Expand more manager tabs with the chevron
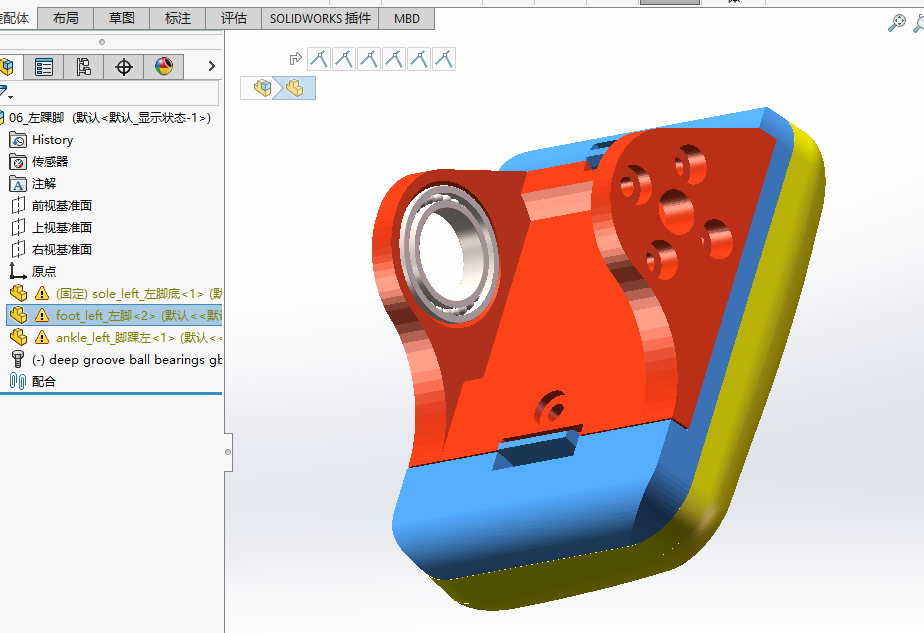Viewport: 924px width, 633px height. coord(212,66)
